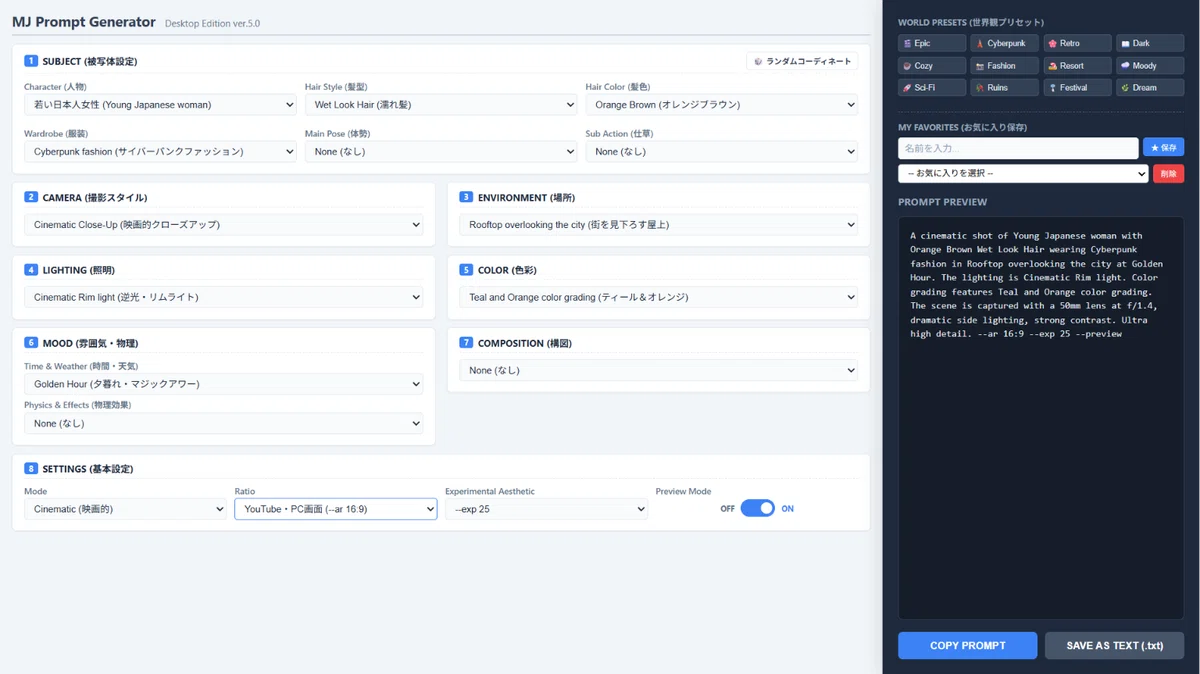
Task: Open the Experimental Aesthetic dropdown
Action: tap(546, 509)
